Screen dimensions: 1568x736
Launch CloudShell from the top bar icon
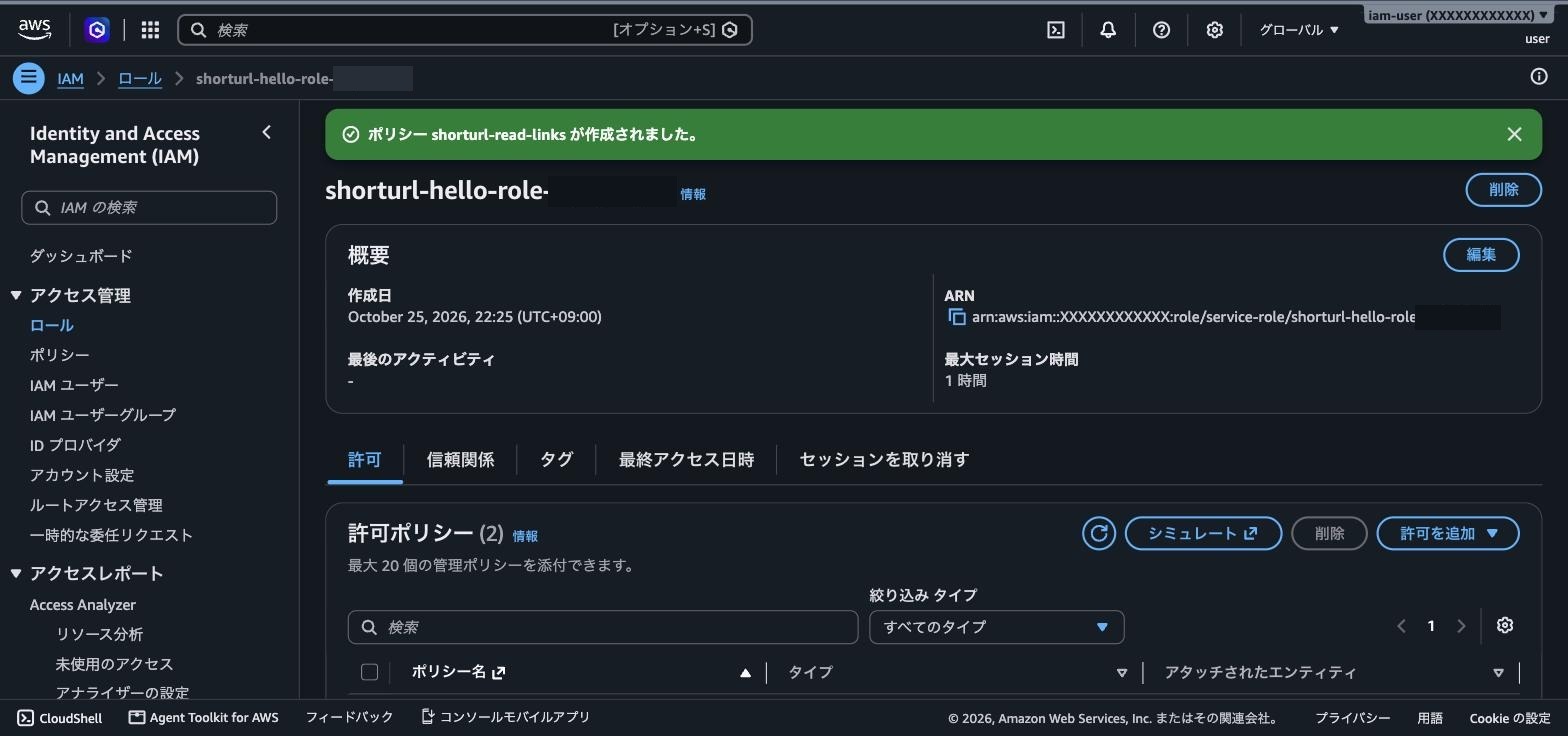coord(1056,30)
